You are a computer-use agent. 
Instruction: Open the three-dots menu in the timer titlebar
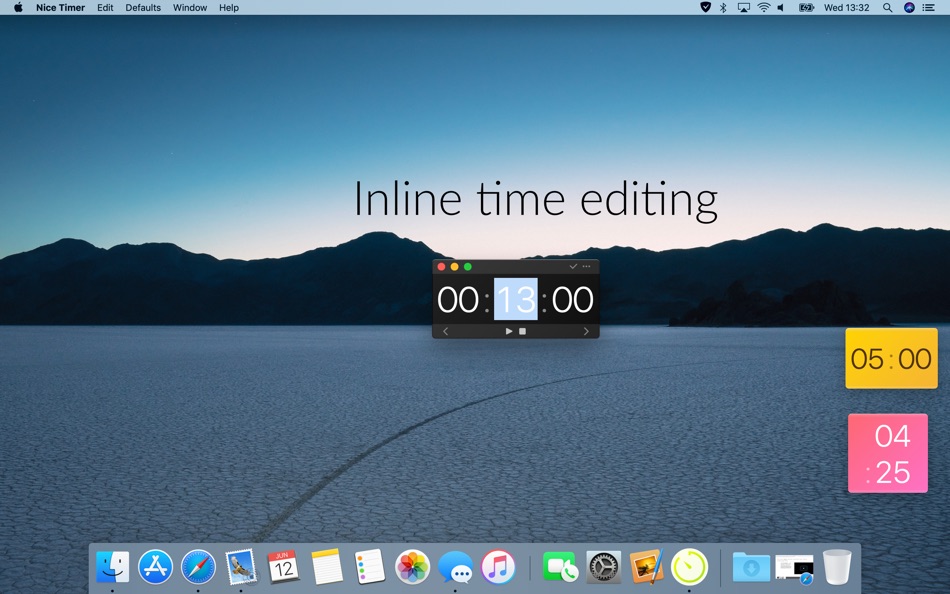586,267
